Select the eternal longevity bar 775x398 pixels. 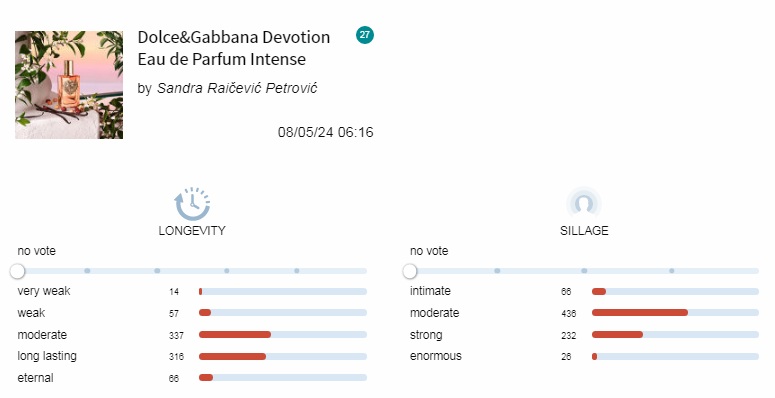283,378
